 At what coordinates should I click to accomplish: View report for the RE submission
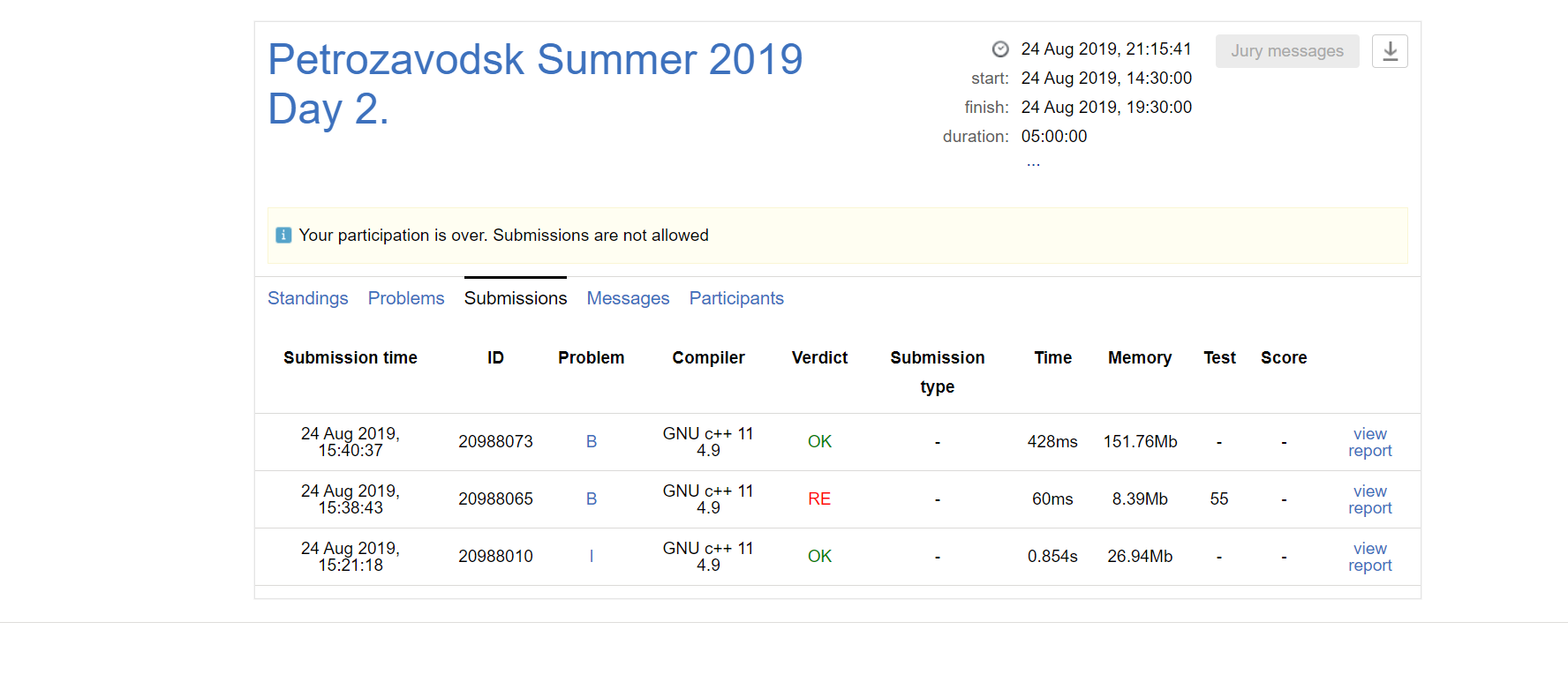tap(1369, 499)
